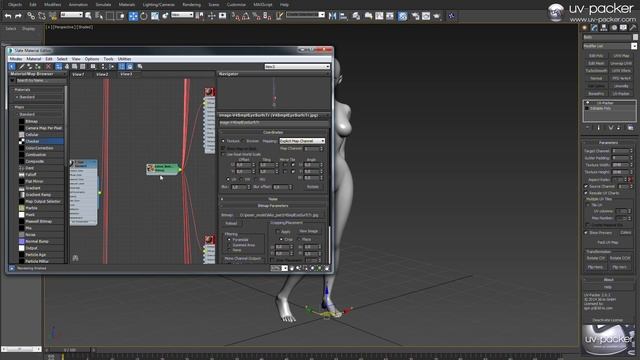Click the View Image button
The height and width of the screenshot is (360, 640).
(x=309, y=231)
